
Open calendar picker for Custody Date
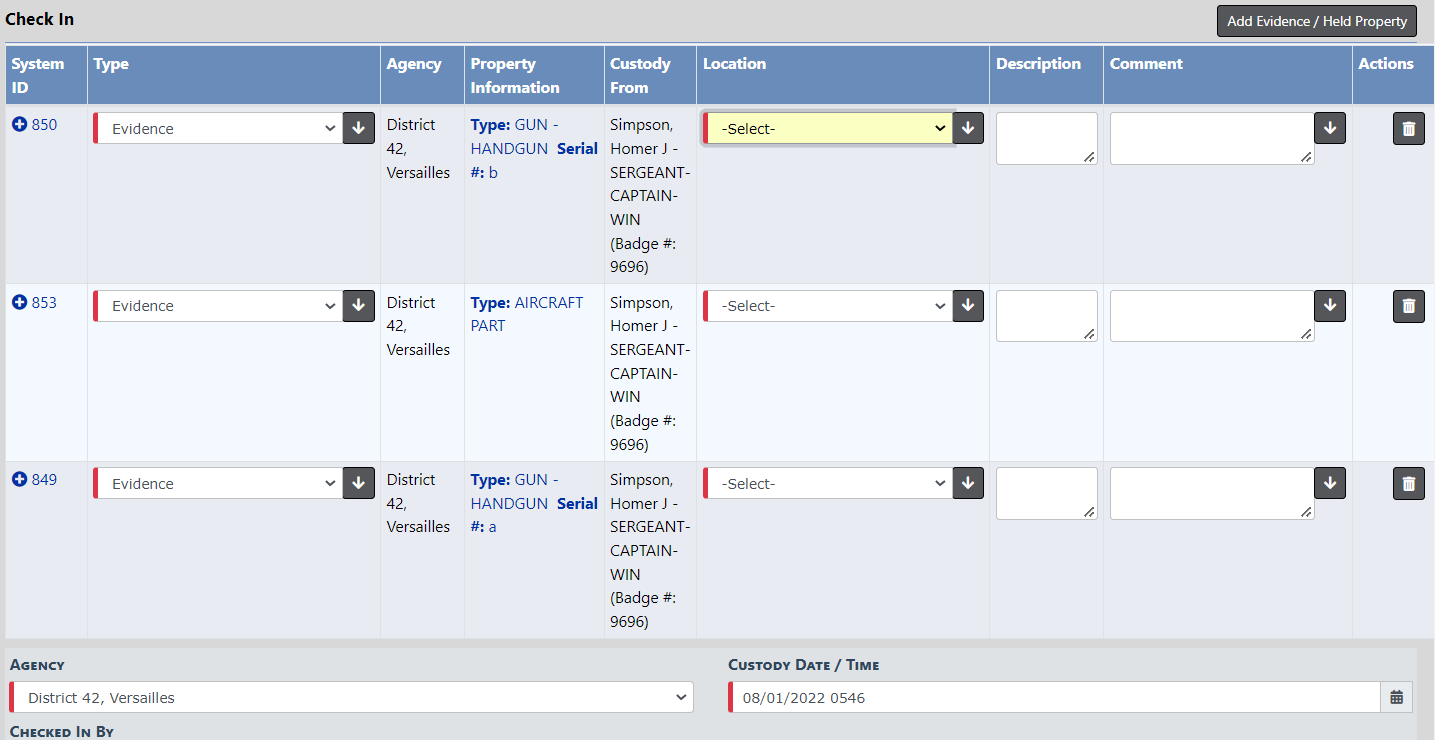pos(1396,698)
